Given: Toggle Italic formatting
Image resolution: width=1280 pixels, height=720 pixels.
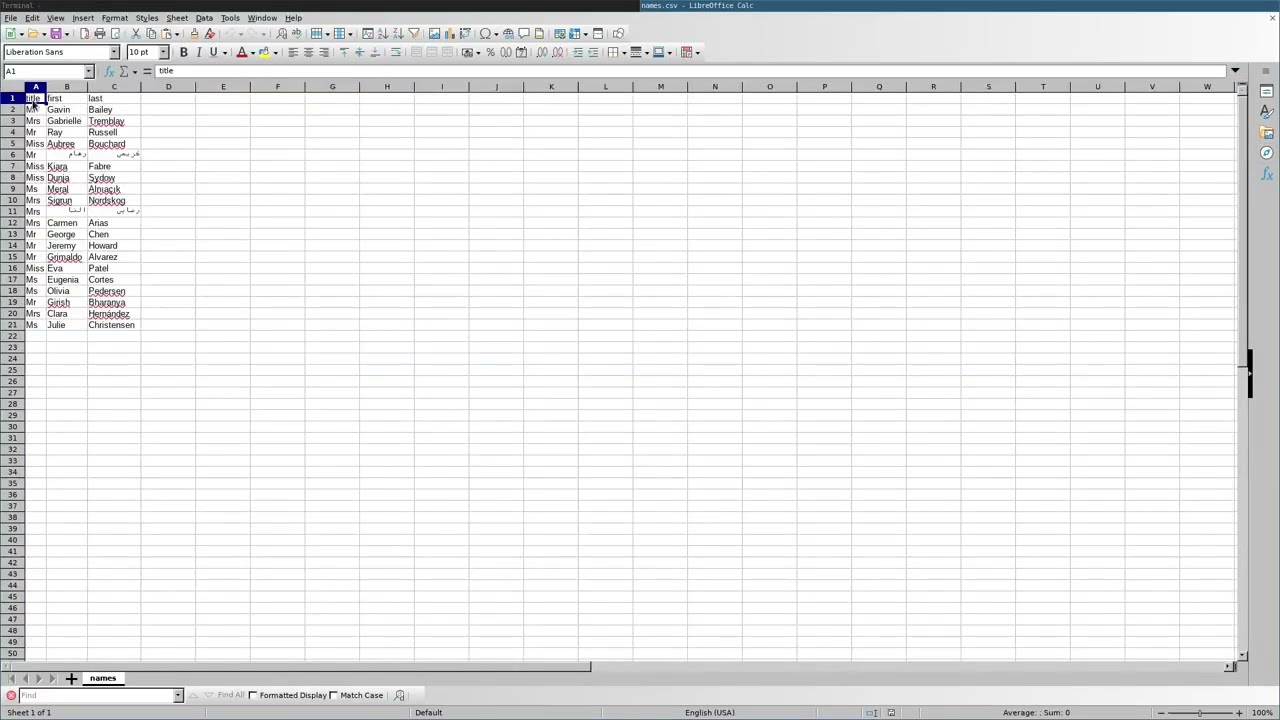Looking at the screenshot, I should [x=198, y=52].
